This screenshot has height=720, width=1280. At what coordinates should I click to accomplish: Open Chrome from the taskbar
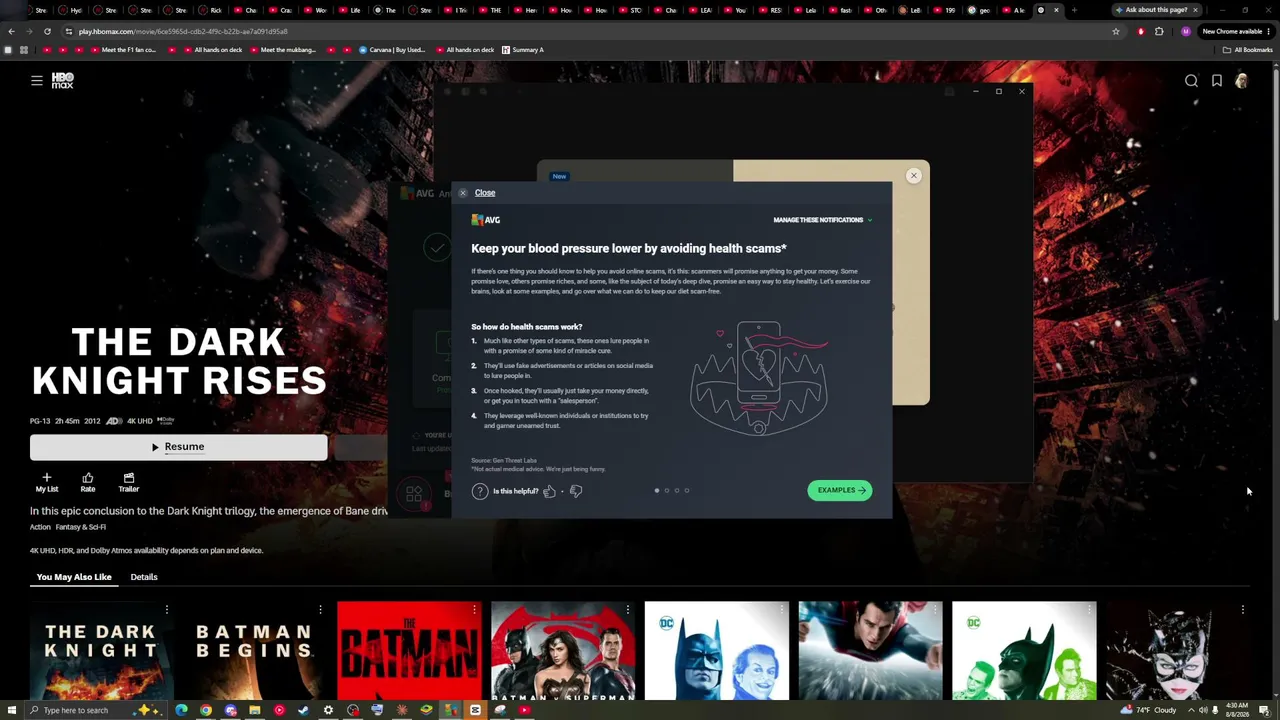[206, 710]
